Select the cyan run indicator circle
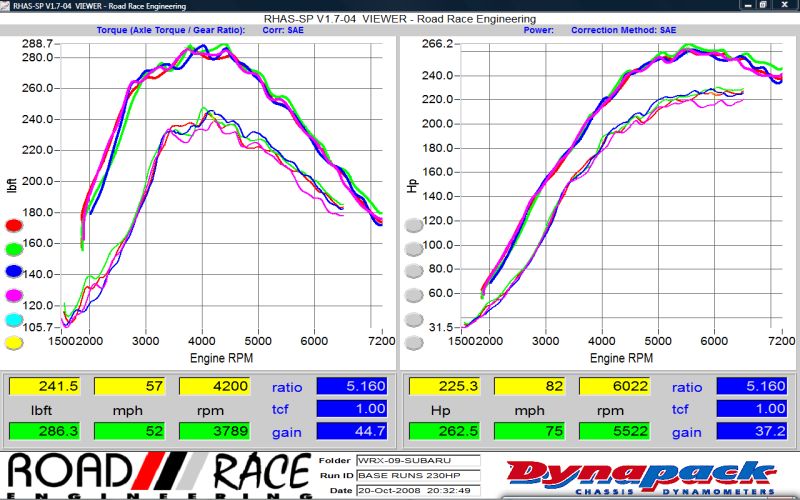This screenshot has height=500, width=800. (13, 319)
